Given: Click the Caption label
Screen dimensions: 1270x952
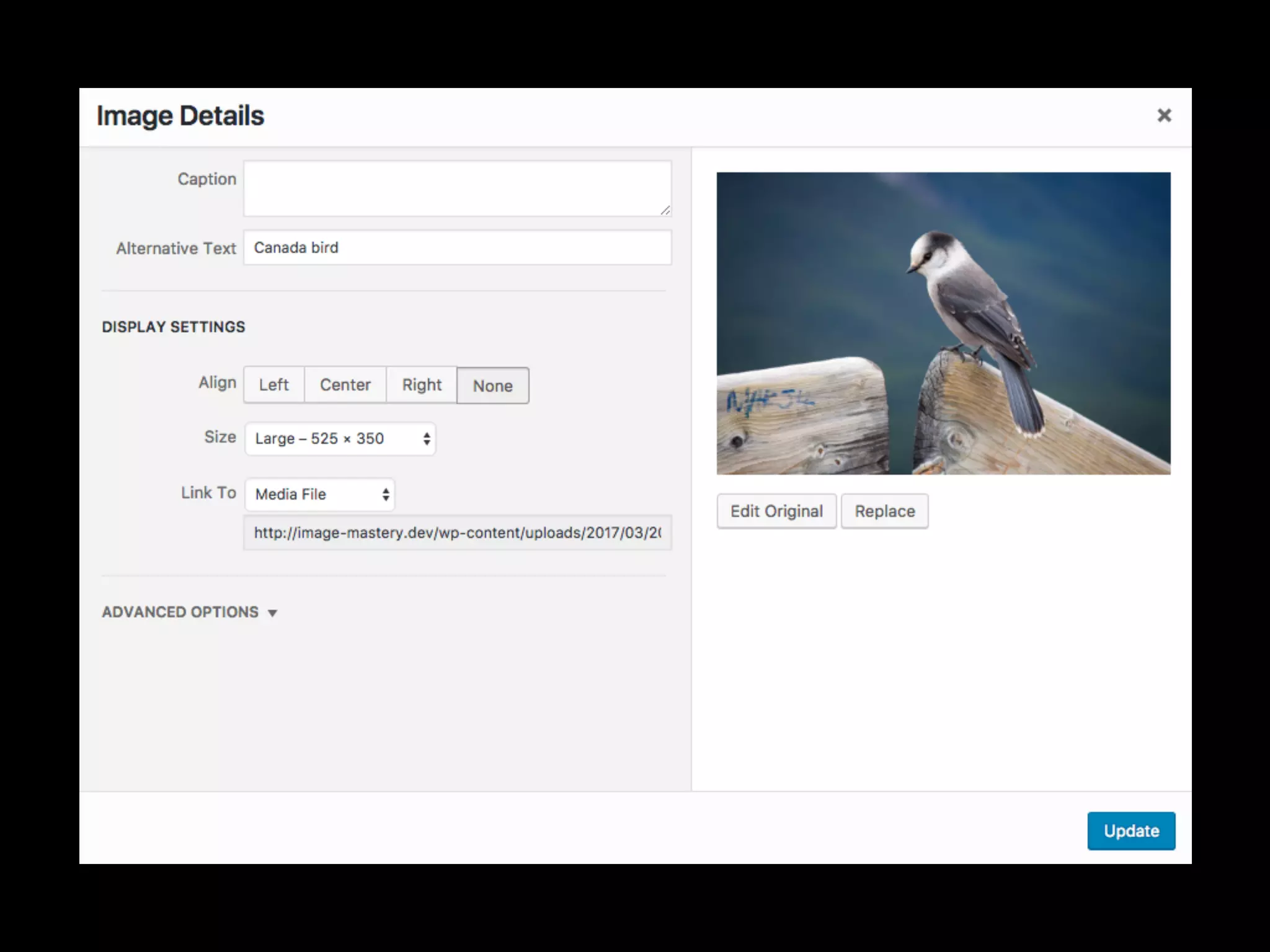Looking at the screenshot, I should click(x=206, y=179).
